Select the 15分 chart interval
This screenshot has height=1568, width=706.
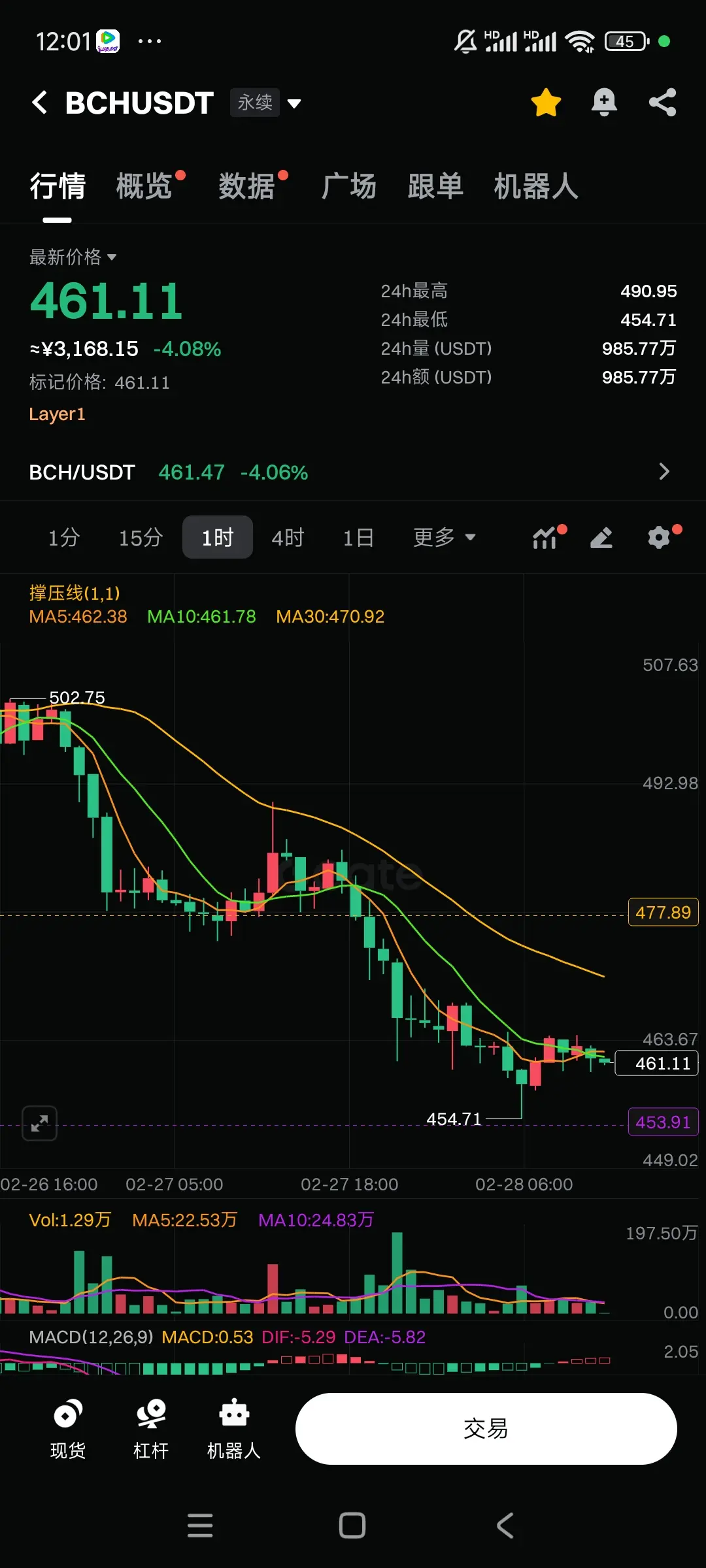point(141,538)
